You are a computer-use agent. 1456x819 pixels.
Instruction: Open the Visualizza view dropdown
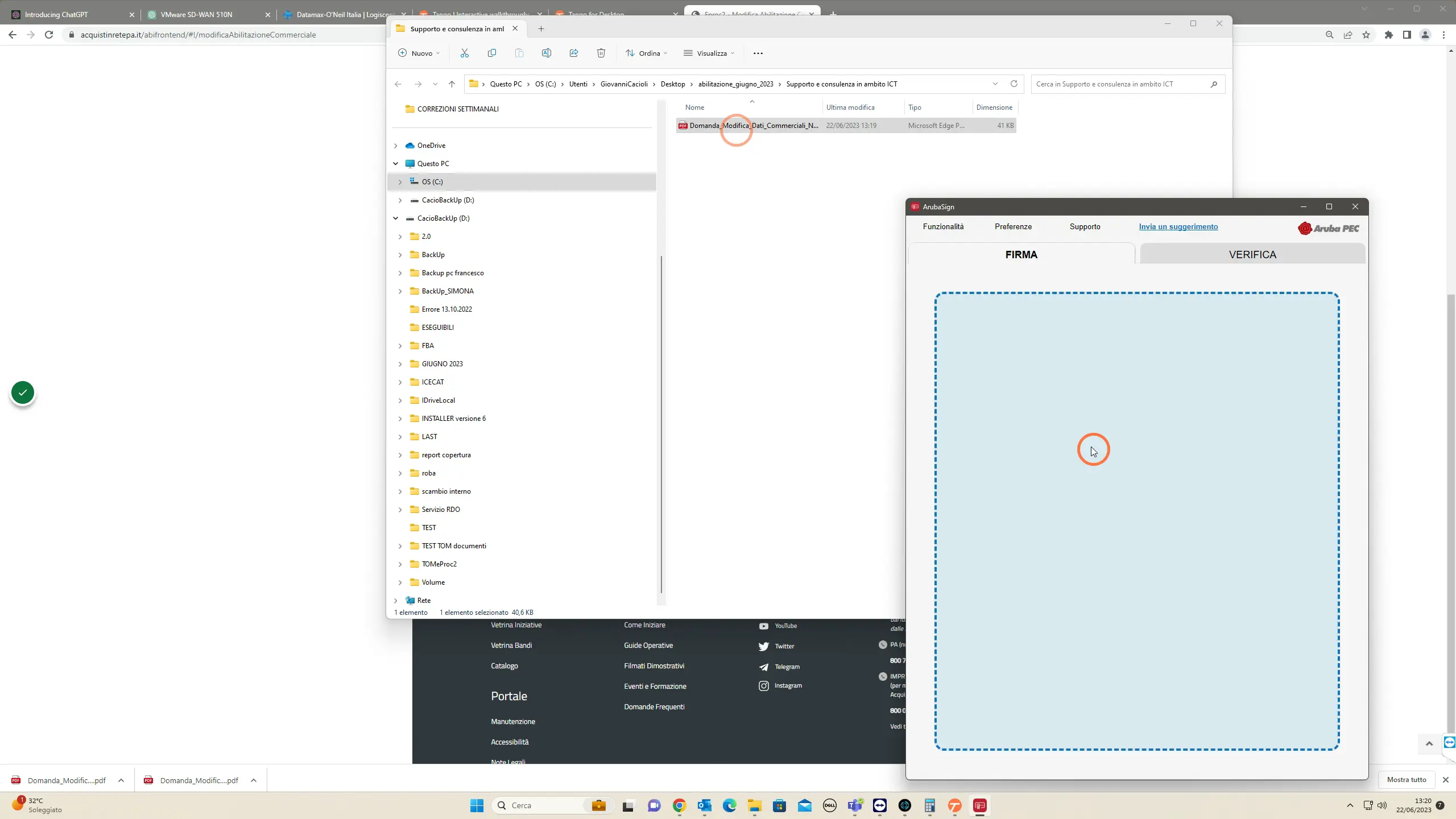[709, 53]
